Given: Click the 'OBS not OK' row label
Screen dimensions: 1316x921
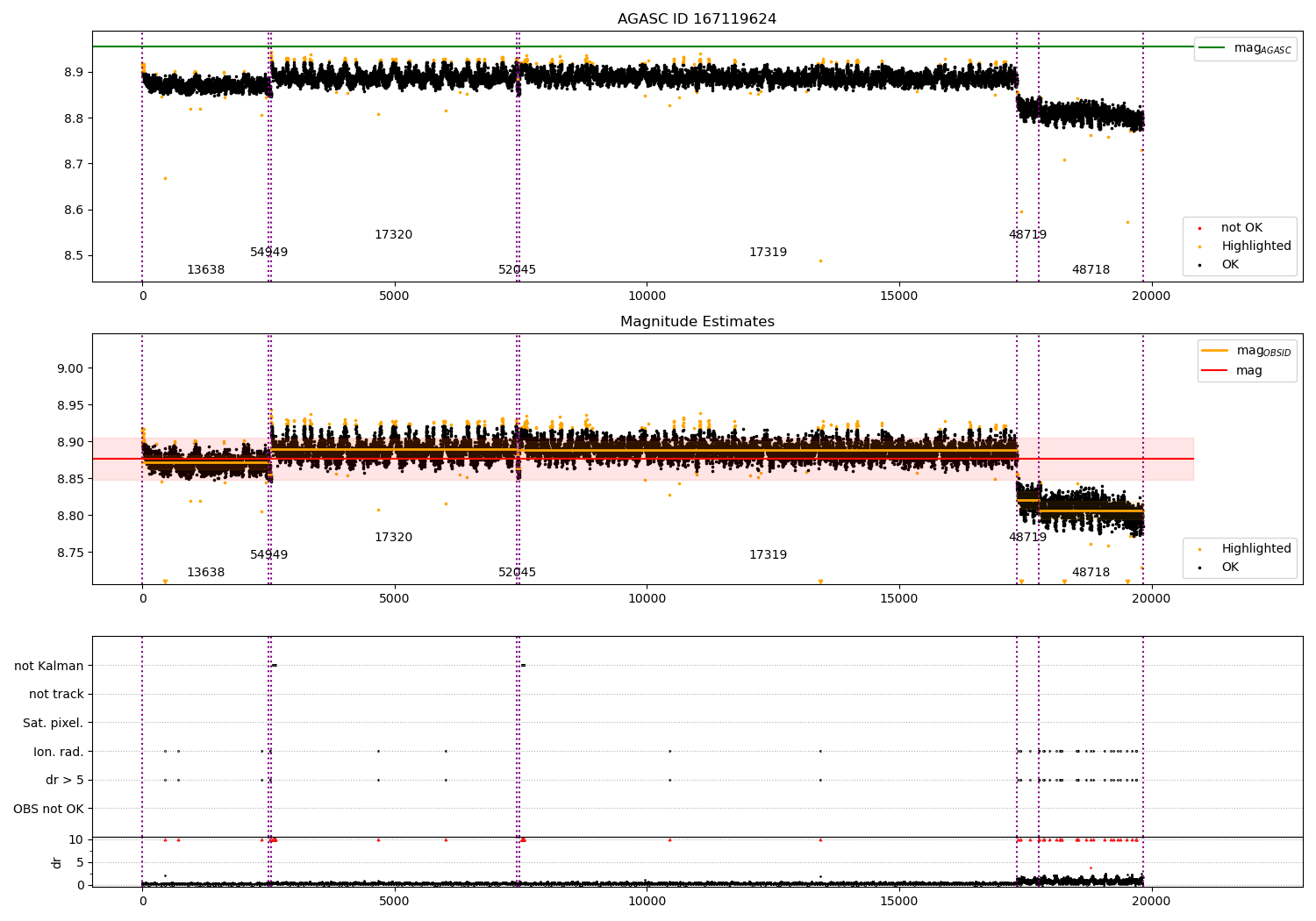Looking at the screenshot, I should click(x=49, y=809).
